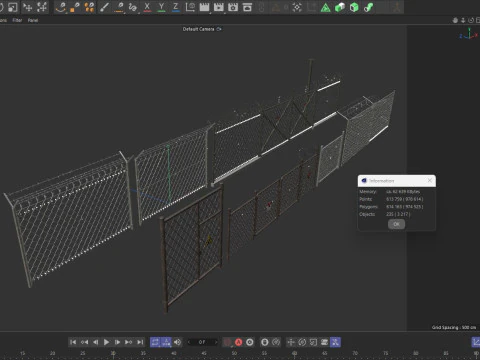Click frame 40 on the timeline ruler
The image size is (480, 360).
click(x=174, y=353)
